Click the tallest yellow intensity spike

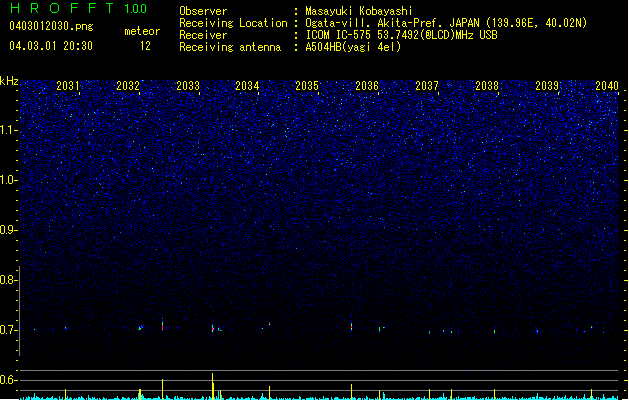tap(213, 386)
